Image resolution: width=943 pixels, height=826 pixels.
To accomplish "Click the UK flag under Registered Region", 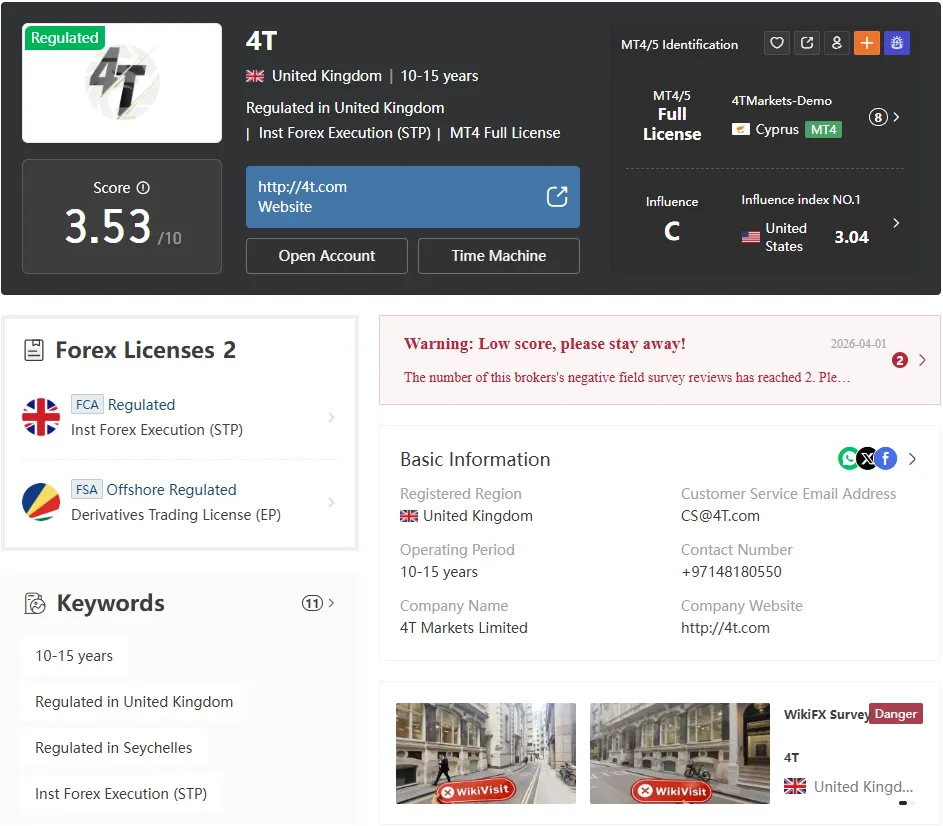I will tap(409, 516).
